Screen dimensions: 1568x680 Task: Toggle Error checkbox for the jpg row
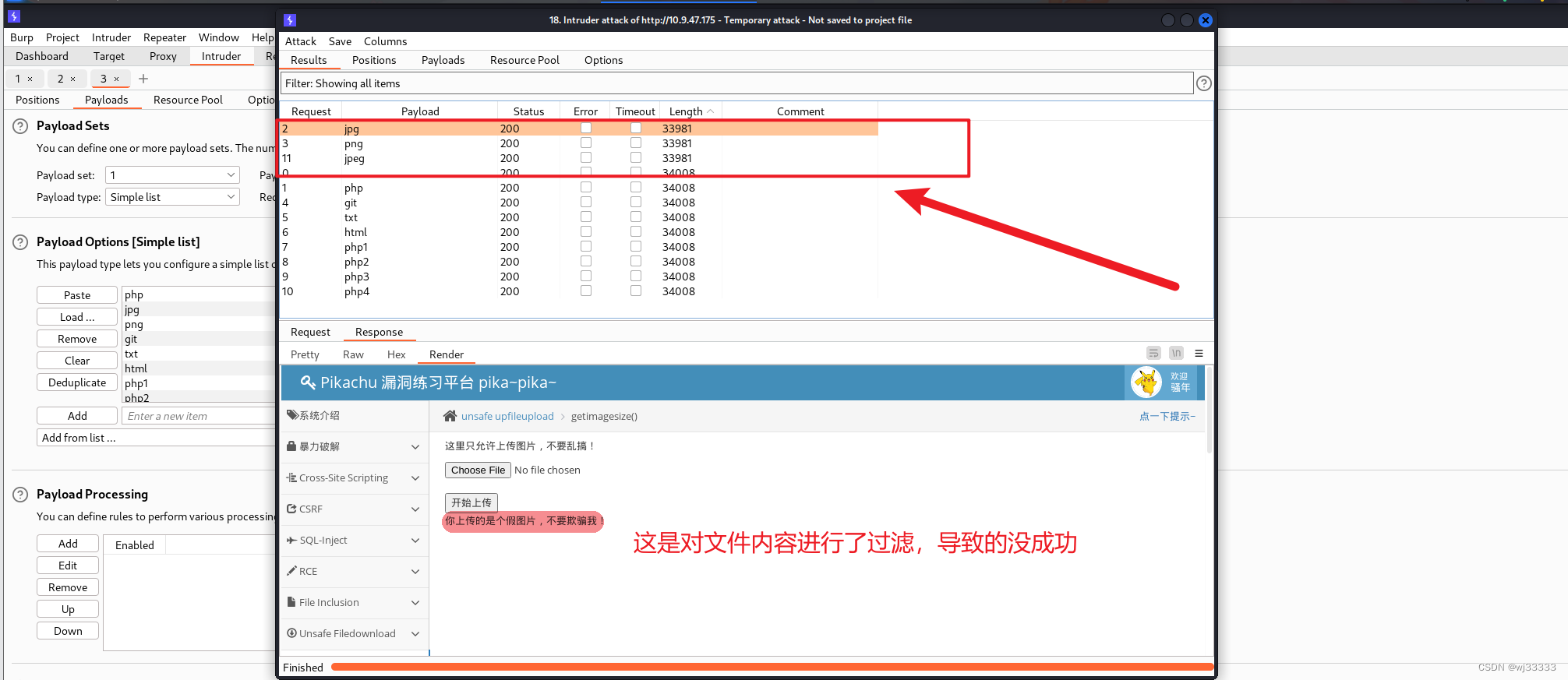coord(586,128)
